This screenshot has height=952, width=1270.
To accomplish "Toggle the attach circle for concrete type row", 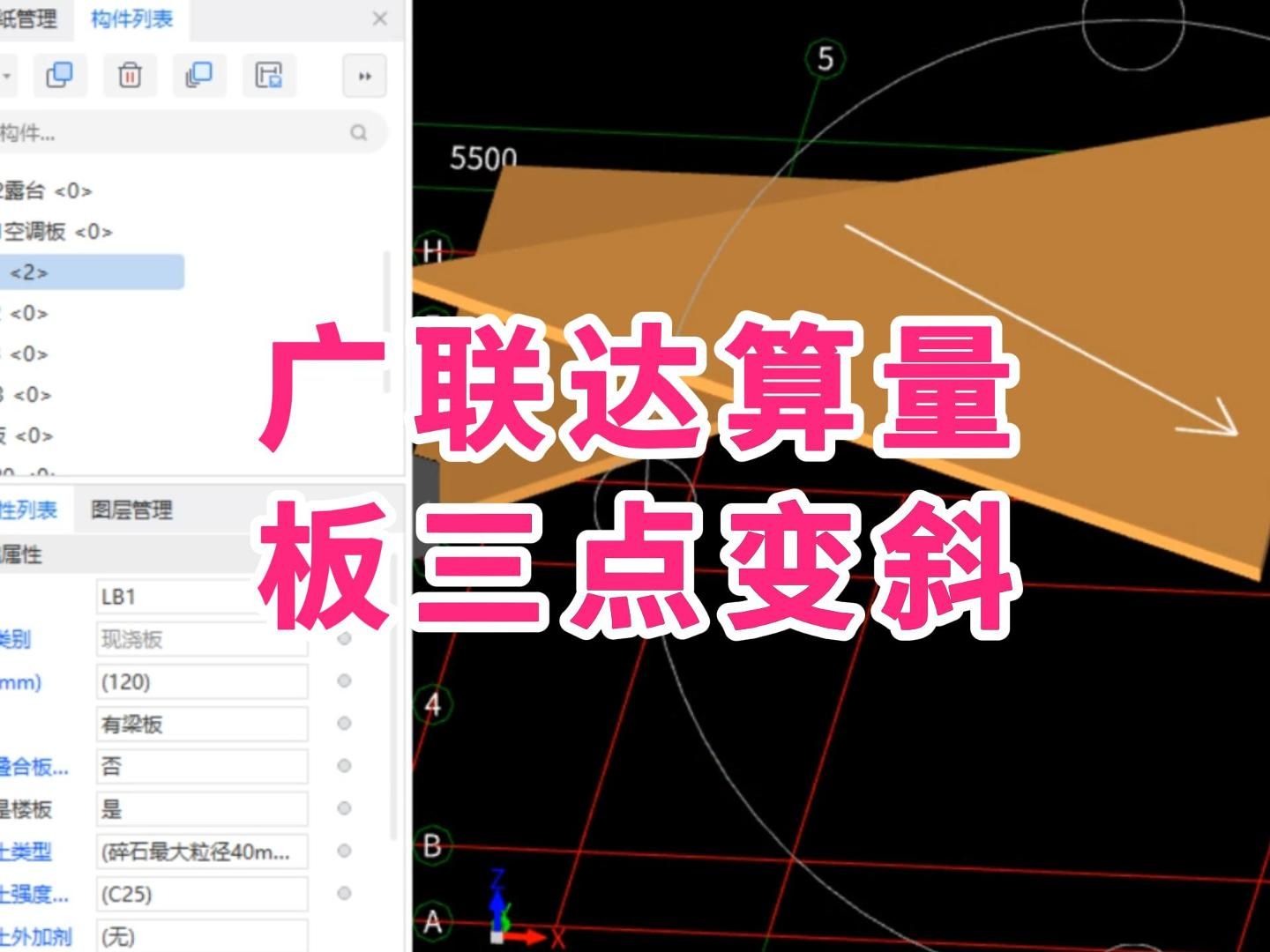I will pos(344,851).
